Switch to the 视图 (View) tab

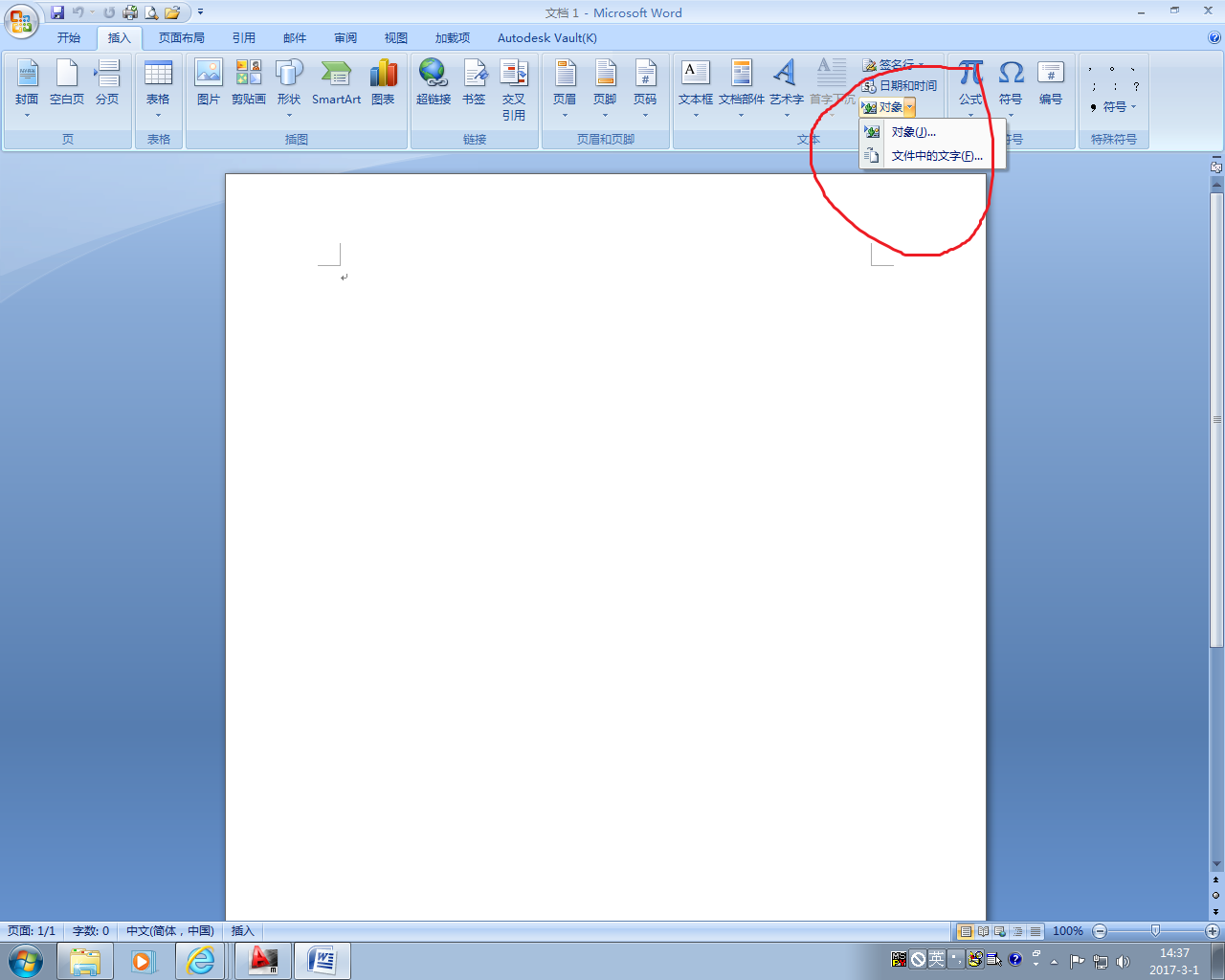396,38
